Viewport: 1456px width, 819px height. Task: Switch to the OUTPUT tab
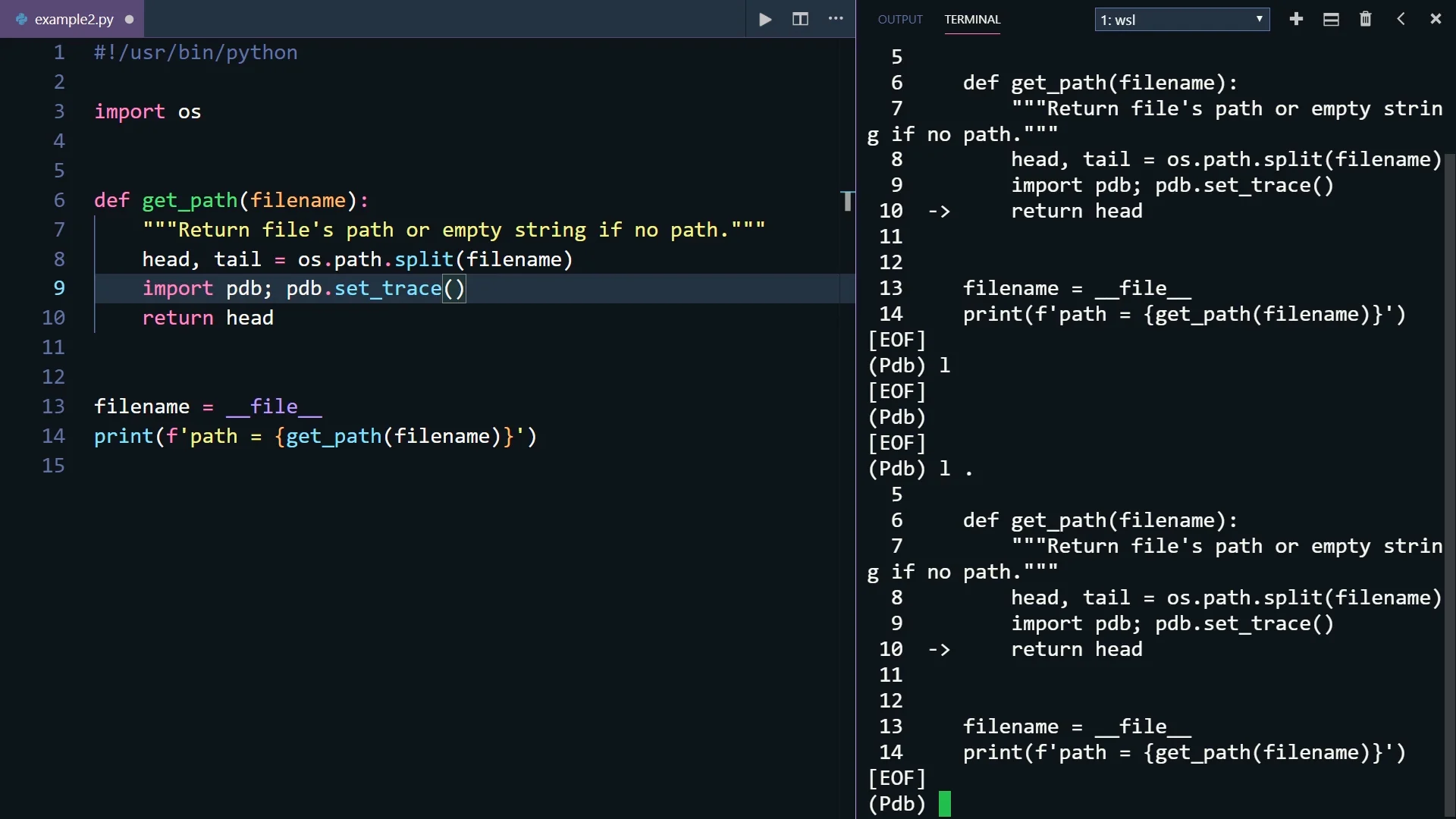coord(900,20)
